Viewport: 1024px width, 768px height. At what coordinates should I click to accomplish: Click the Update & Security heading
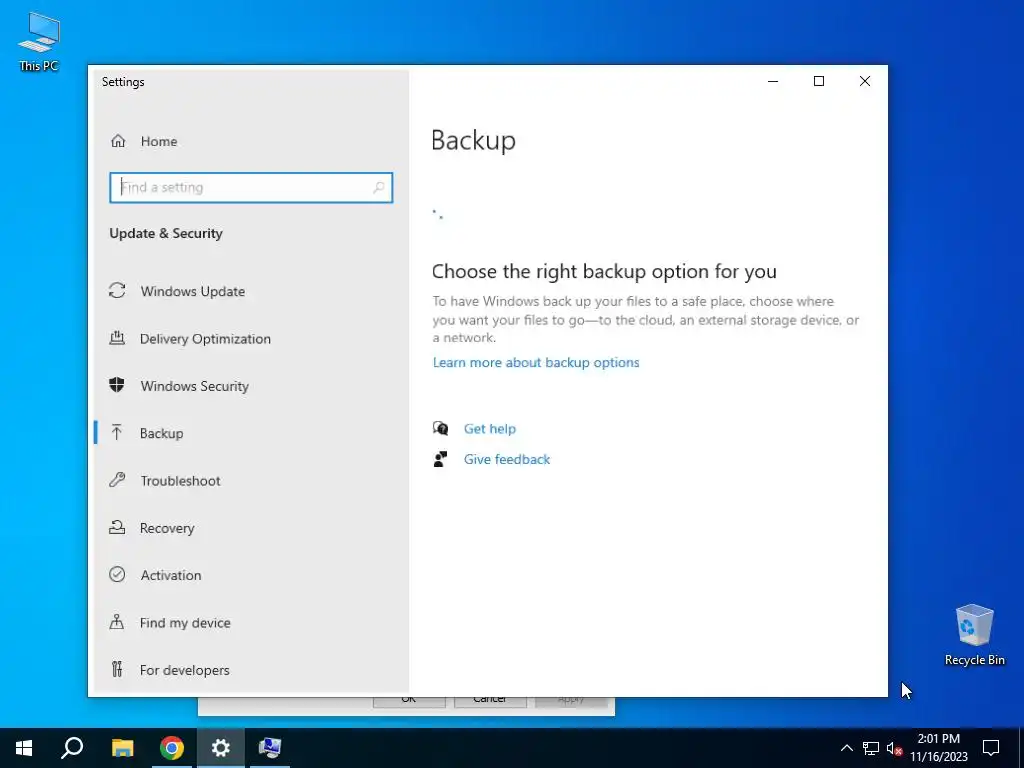(x=166, y=233)
